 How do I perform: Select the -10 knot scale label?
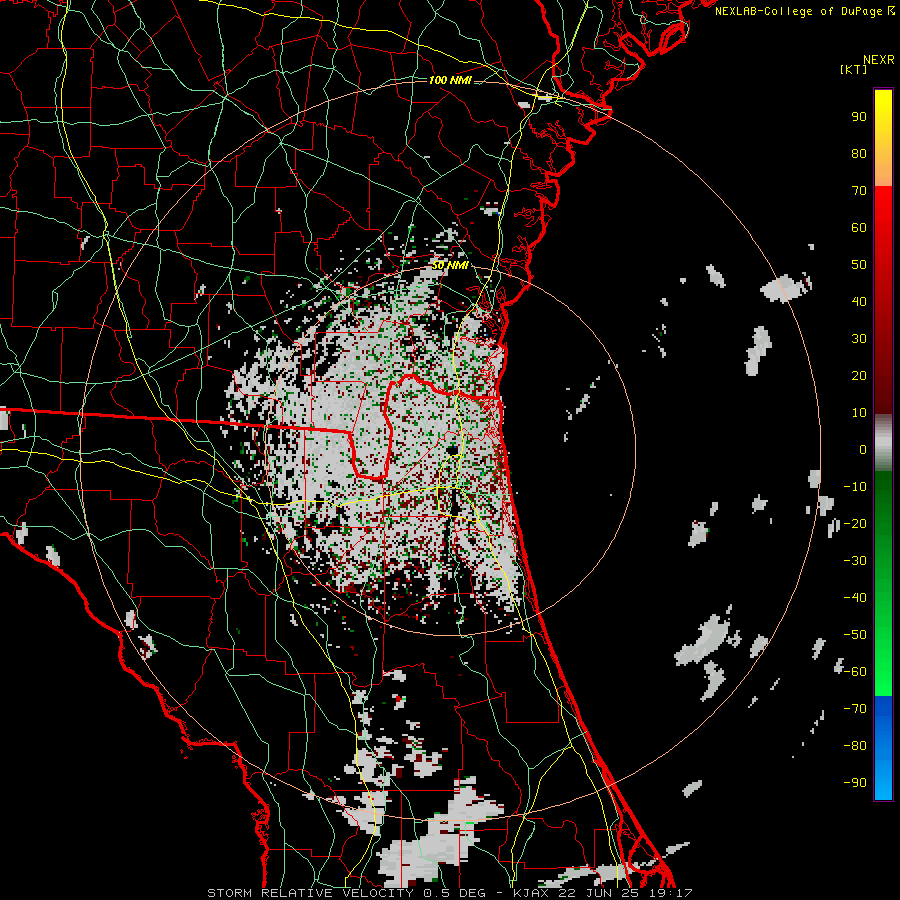click(x=855, y=487)
